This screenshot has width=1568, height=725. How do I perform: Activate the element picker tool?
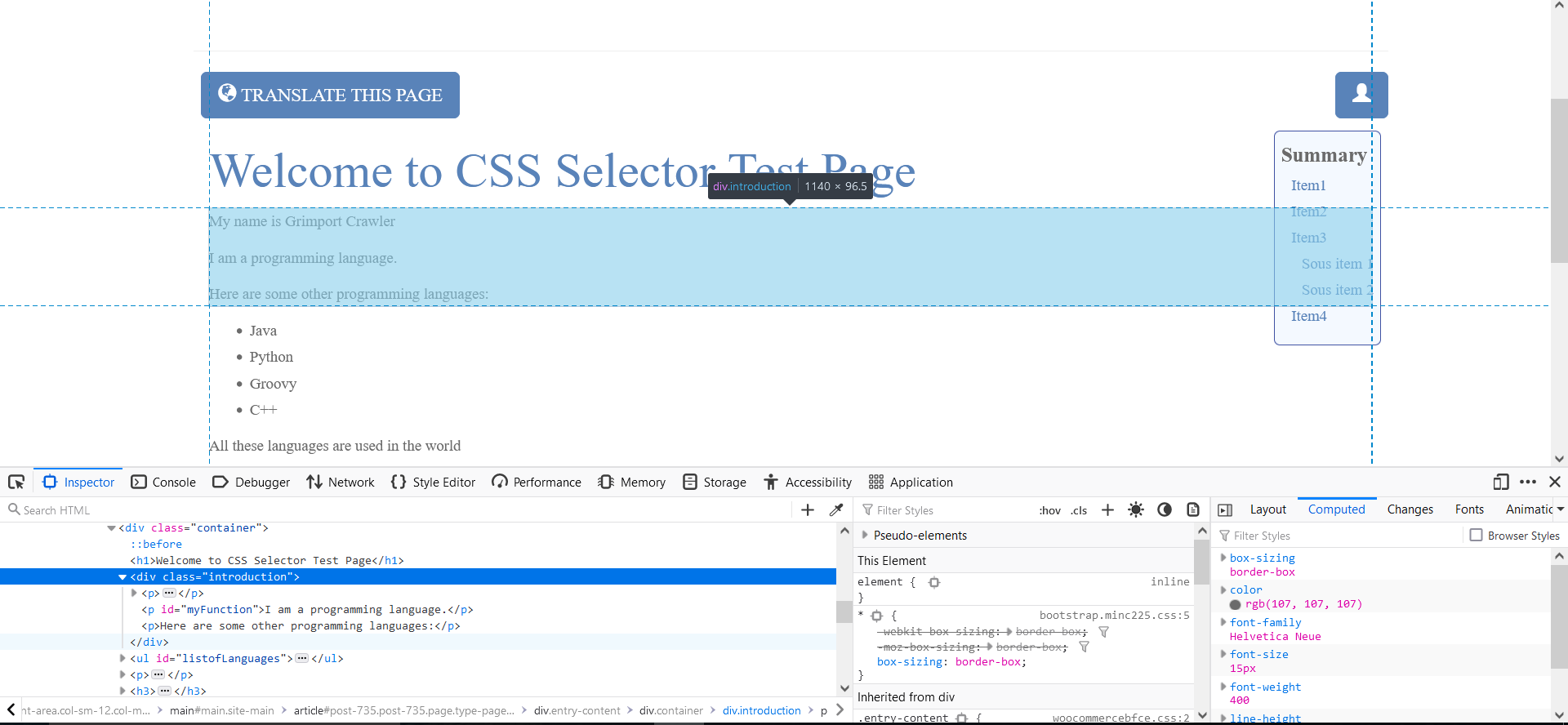click(x=16, y=482)
